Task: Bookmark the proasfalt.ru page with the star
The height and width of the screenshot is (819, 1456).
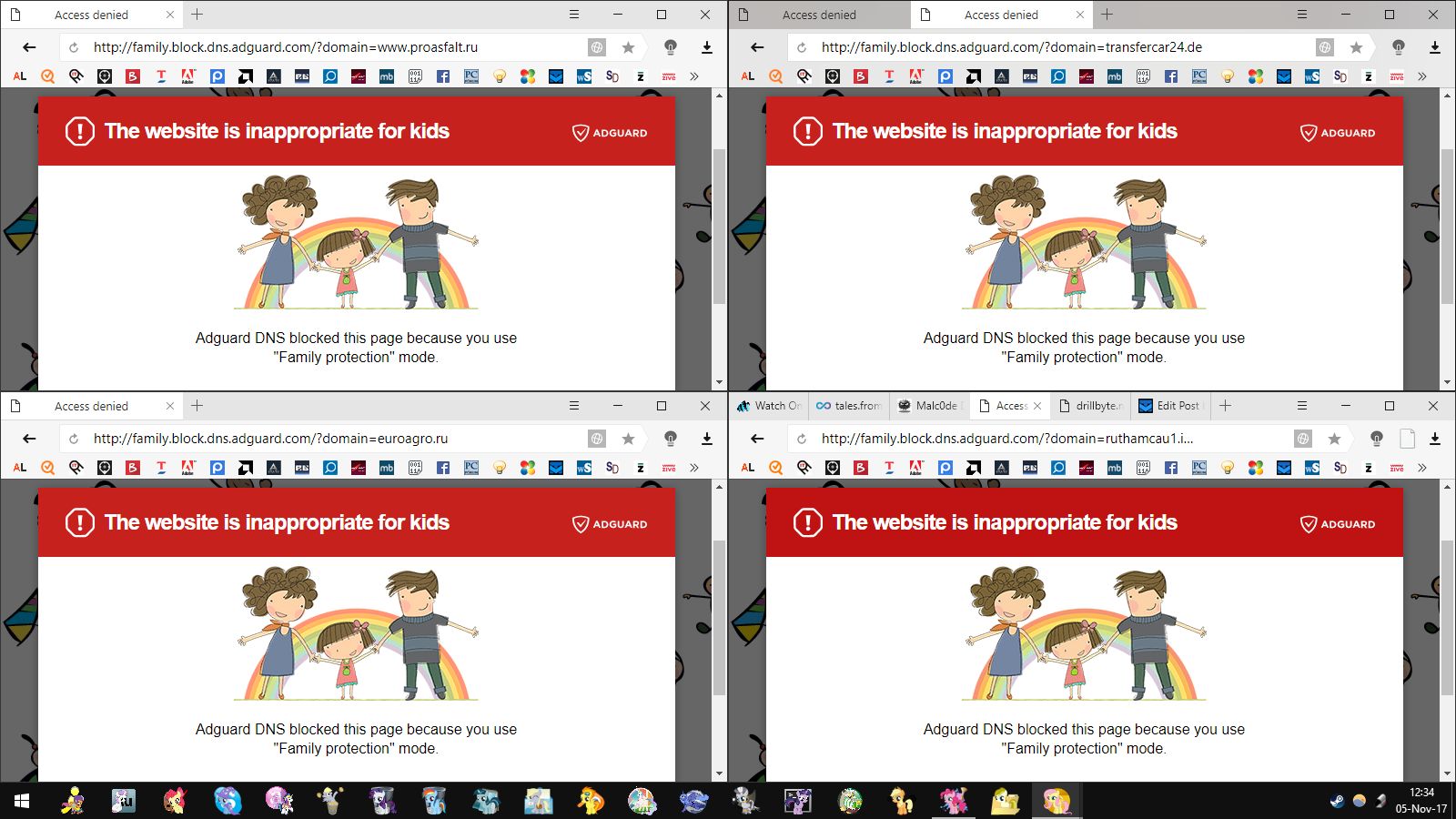Action: [x=628, y=47]
